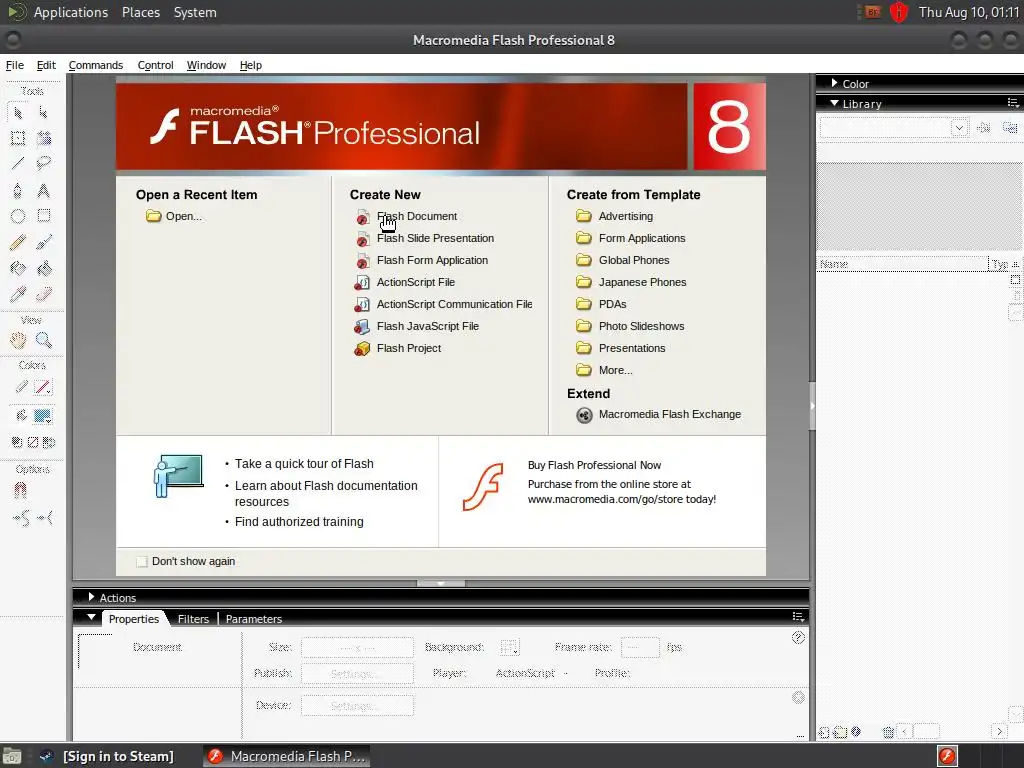Select the Zoom magnifier tool
The image size is (1024, 768).
pos(43,340)
